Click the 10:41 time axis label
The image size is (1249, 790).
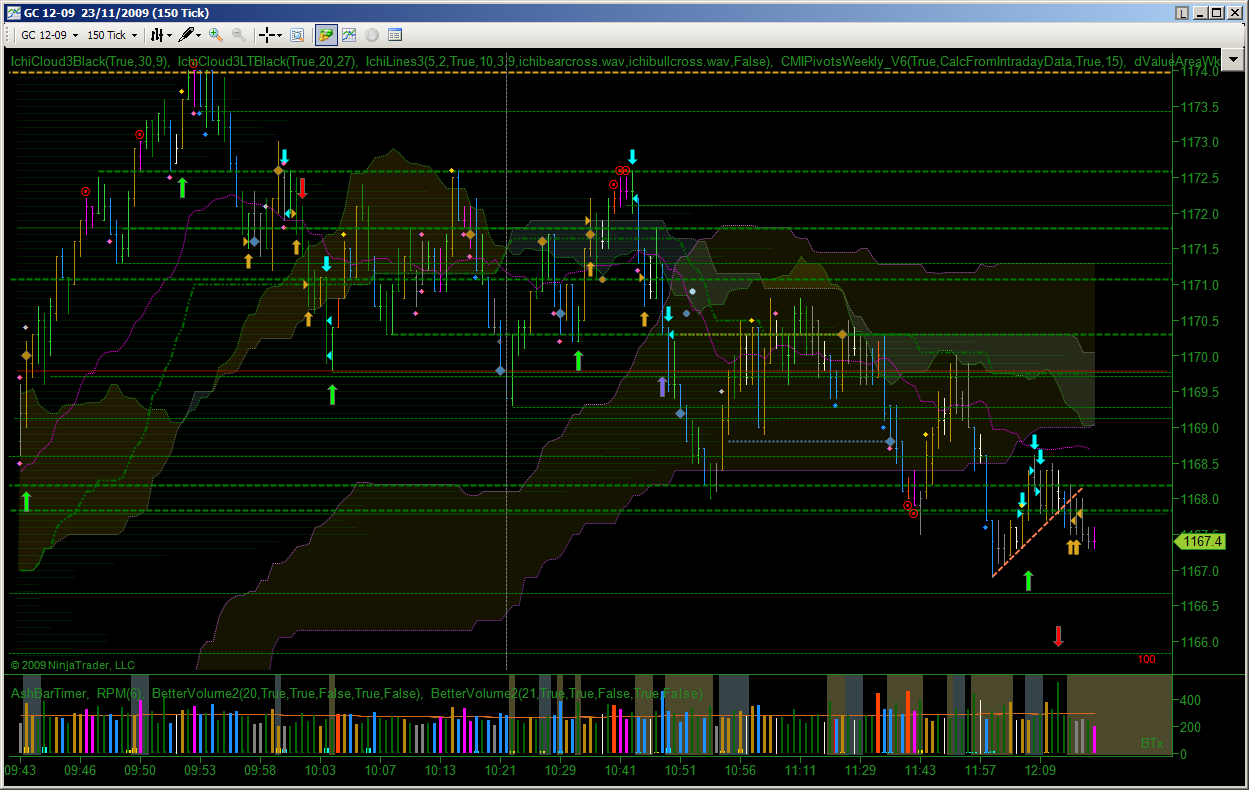pos(621,771)
